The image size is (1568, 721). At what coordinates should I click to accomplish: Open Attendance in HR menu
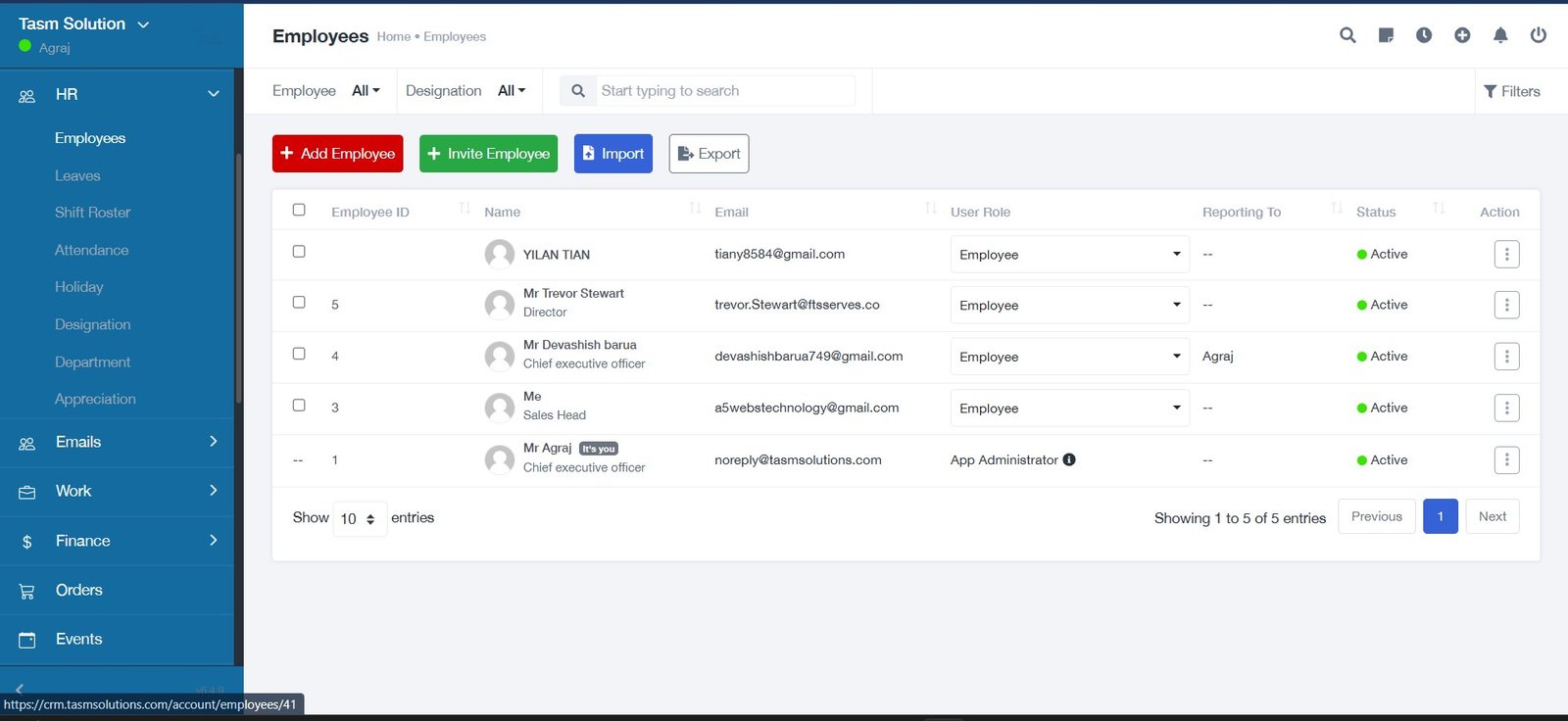tap(91, 251)
